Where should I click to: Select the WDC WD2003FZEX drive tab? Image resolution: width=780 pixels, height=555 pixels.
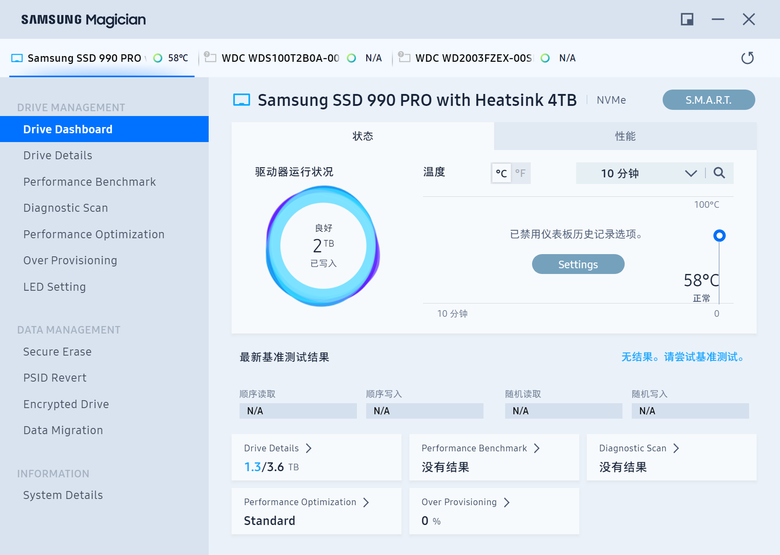tap(488, 58)
